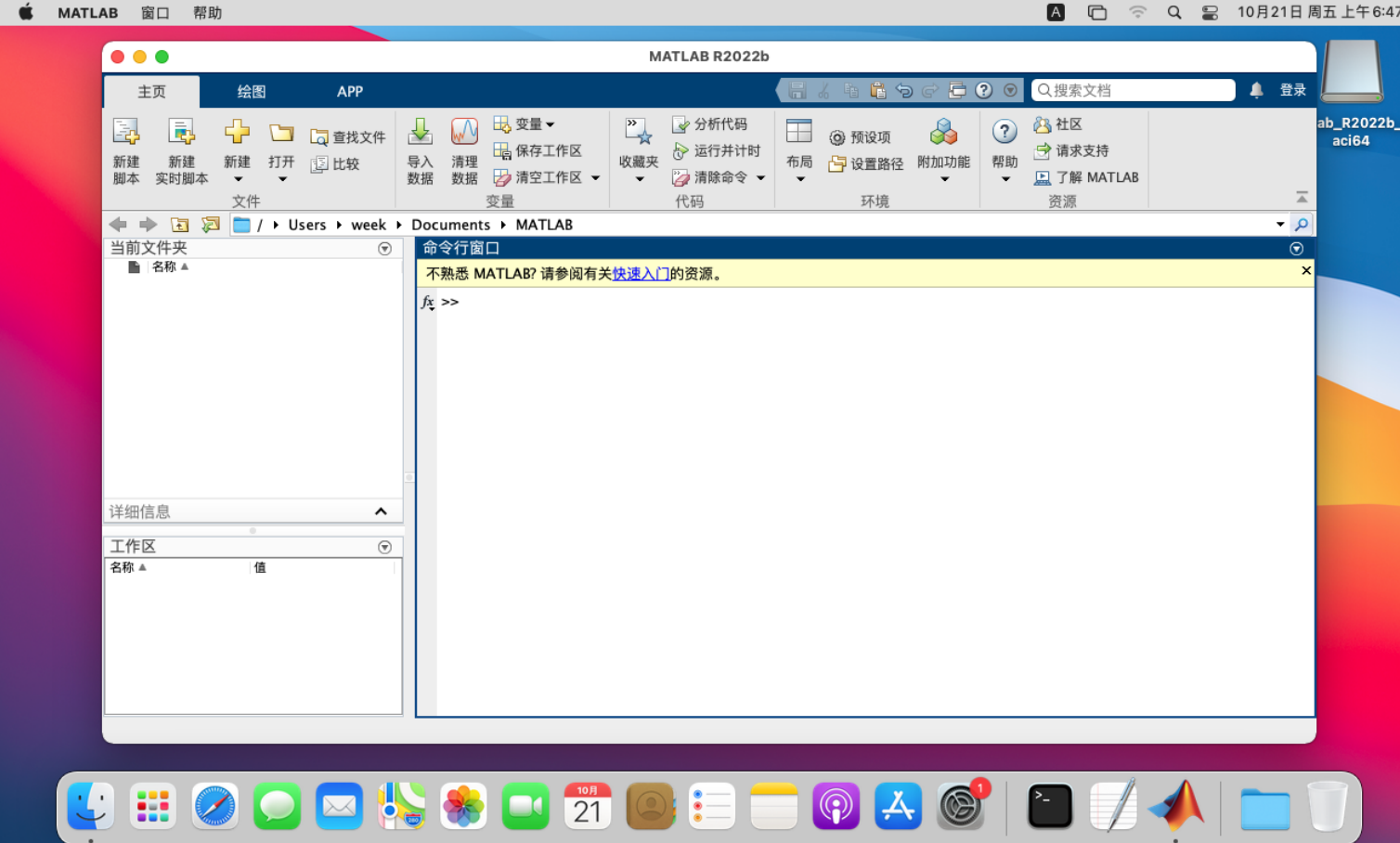Click Clear Commands (清除命令) button

710,177
